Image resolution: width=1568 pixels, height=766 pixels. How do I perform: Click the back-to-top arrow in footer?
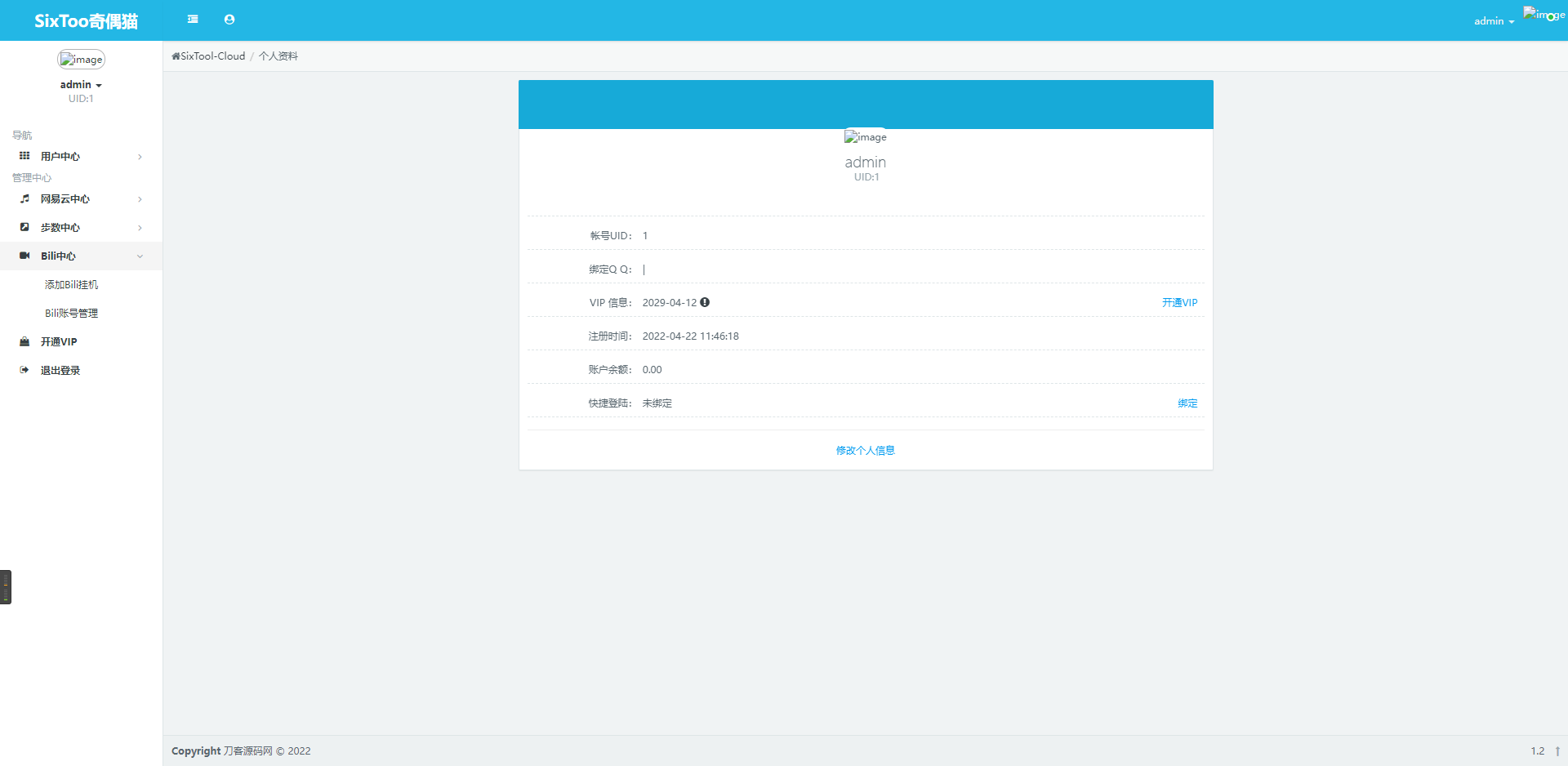pyautogui.click(x=1557, y=751)
